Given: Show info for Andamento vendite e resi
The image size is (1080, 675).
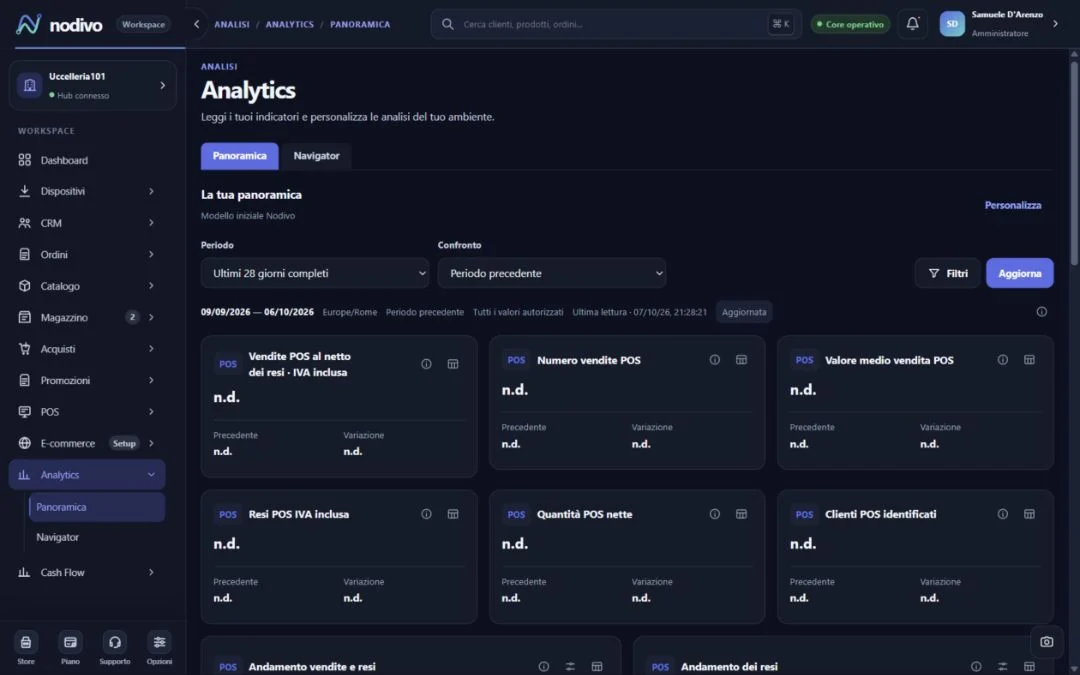Looking at the screenshot, I should [x=543, y=667].
